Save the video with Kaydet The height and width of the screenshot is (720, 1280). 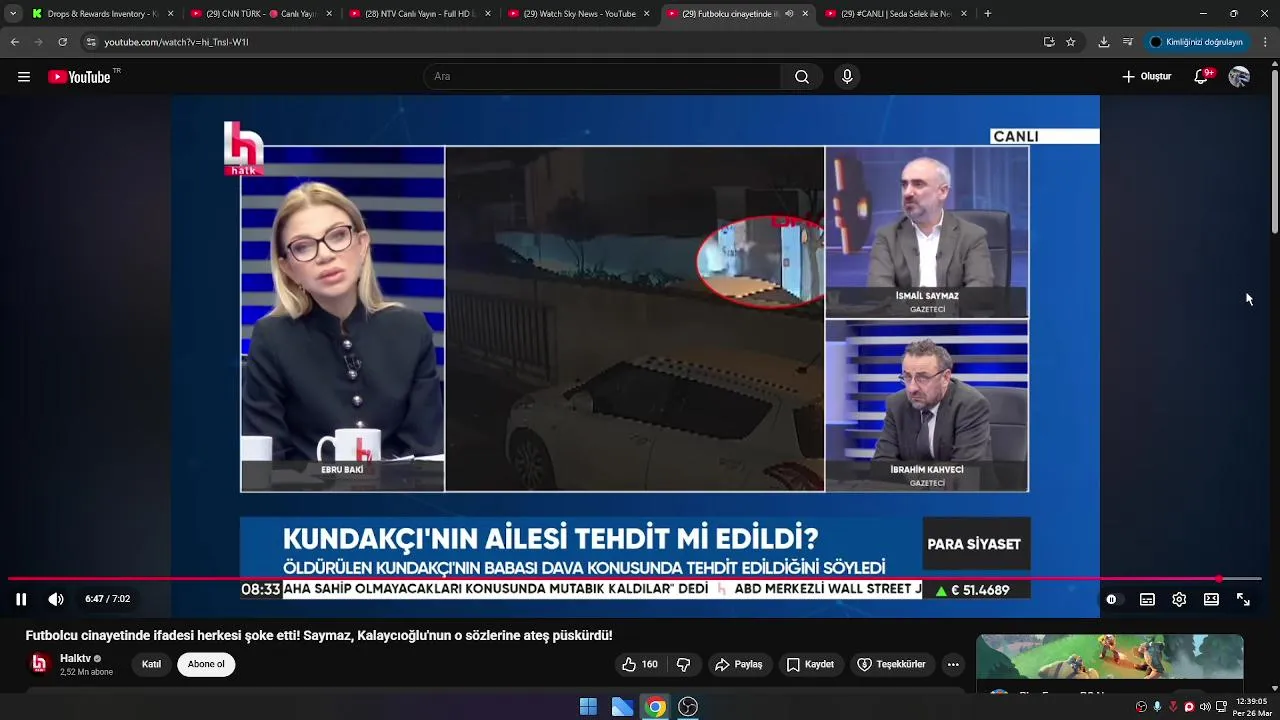coord(810,664)
